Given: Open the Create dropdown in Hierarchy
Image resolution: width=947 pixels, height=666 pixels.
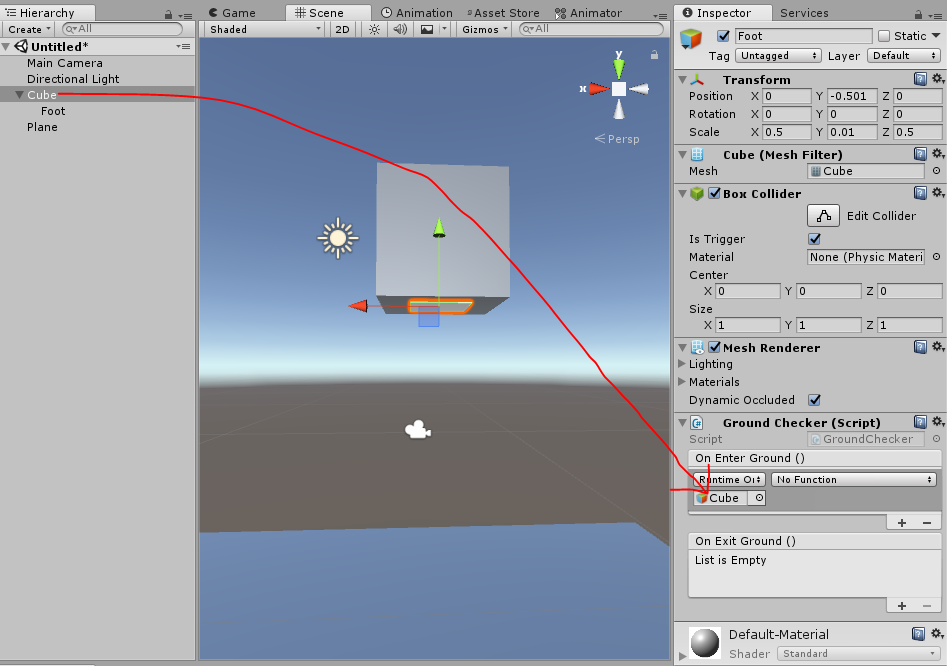Looking at the screenshot, I should point(28,29).
